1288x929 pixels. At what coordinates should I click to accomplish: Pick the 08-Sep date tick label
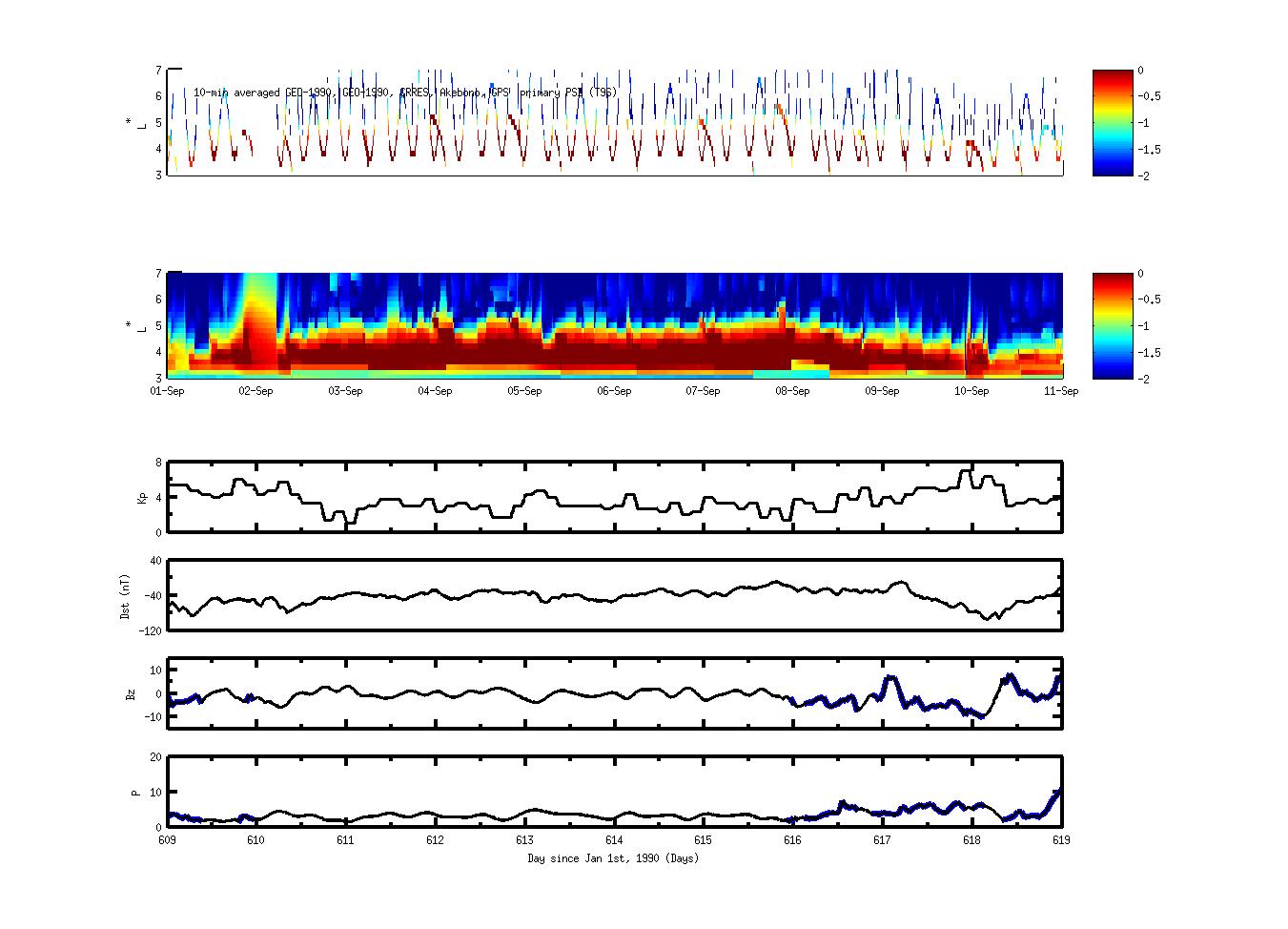792,391
